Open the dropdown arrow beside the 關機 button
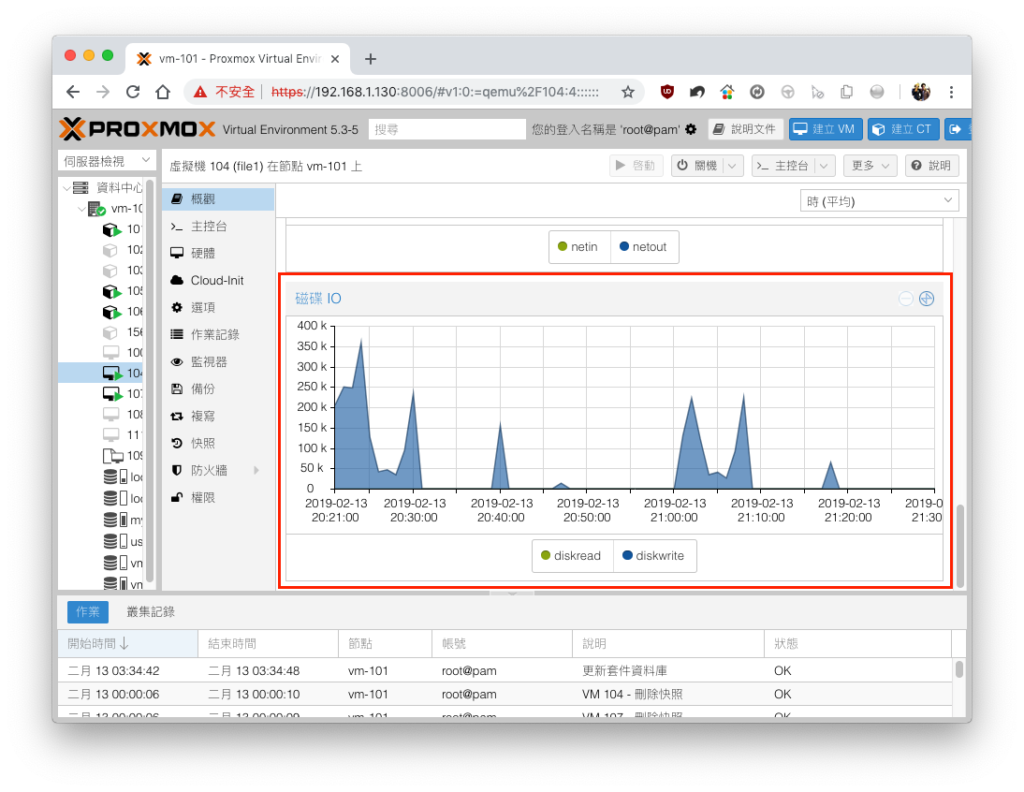The image size is (1024, 792). click(x=733, y=166)
